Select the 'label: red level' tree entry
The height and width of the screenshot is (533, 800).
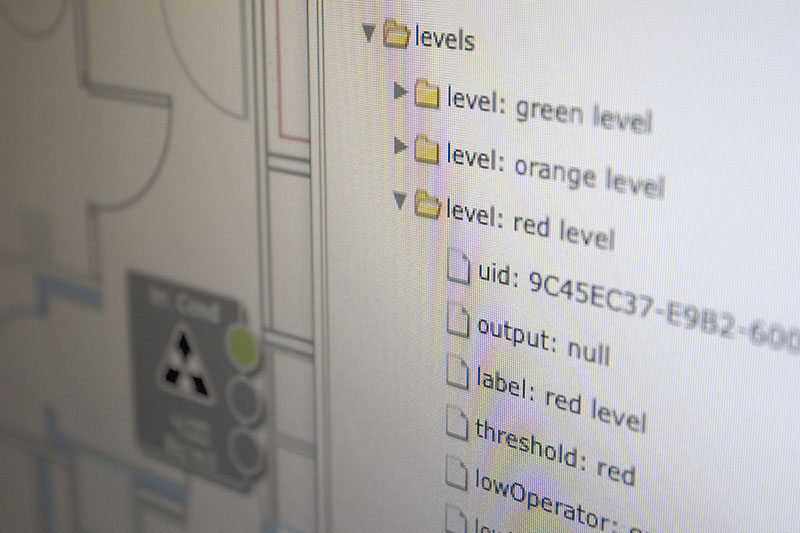click(x=561, y=397)
